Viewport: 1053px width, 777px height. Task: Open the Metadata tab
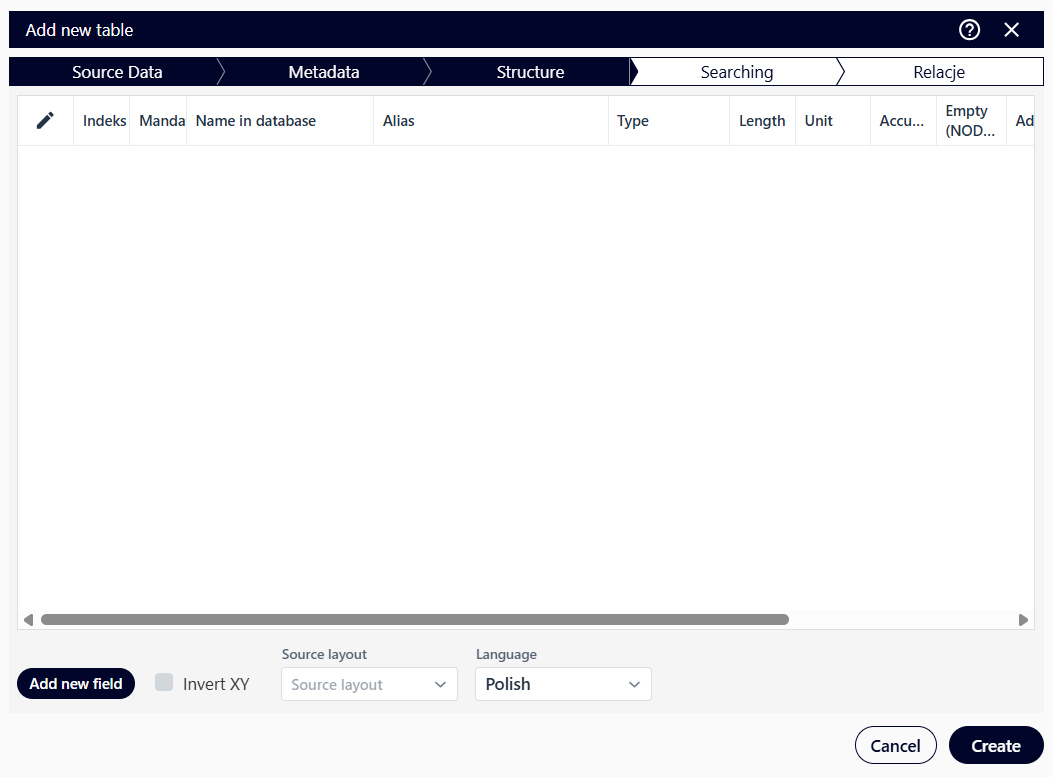[323, 71]
